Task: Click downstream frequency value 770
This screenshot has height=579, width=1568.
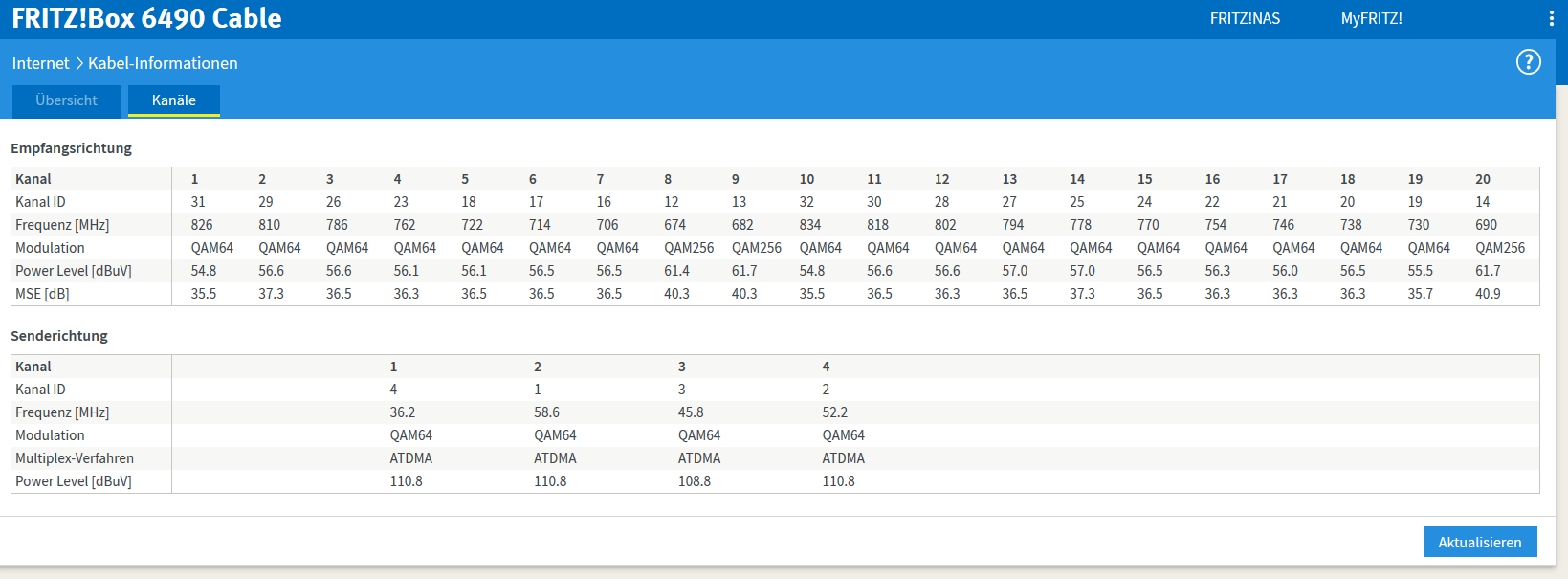Action: point(1148,225)
